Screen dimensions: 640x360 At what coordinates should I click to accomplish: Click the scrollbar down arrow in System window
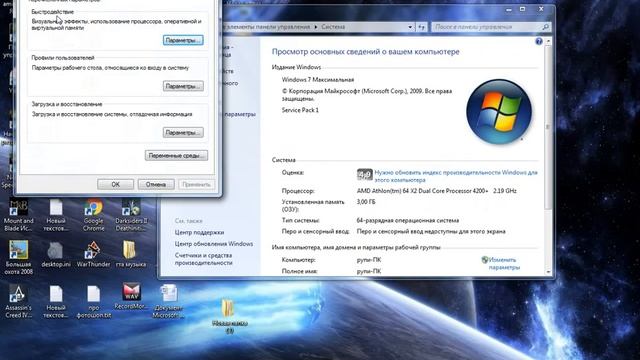[548, 272]
